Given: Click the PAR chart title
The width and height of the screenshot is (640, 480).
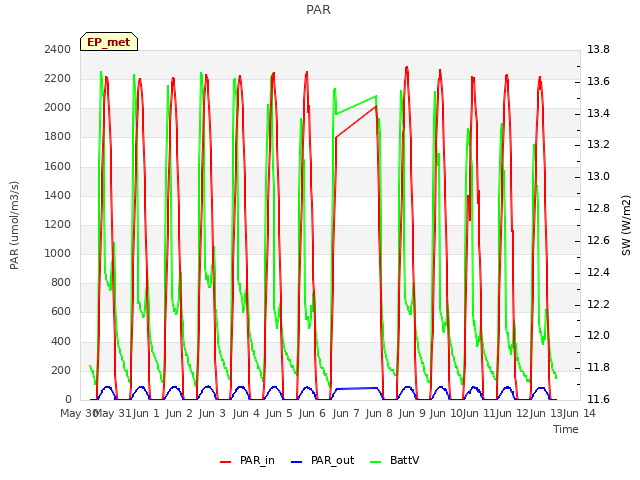Looking at the screenshot, I should (x=318, y=10).
